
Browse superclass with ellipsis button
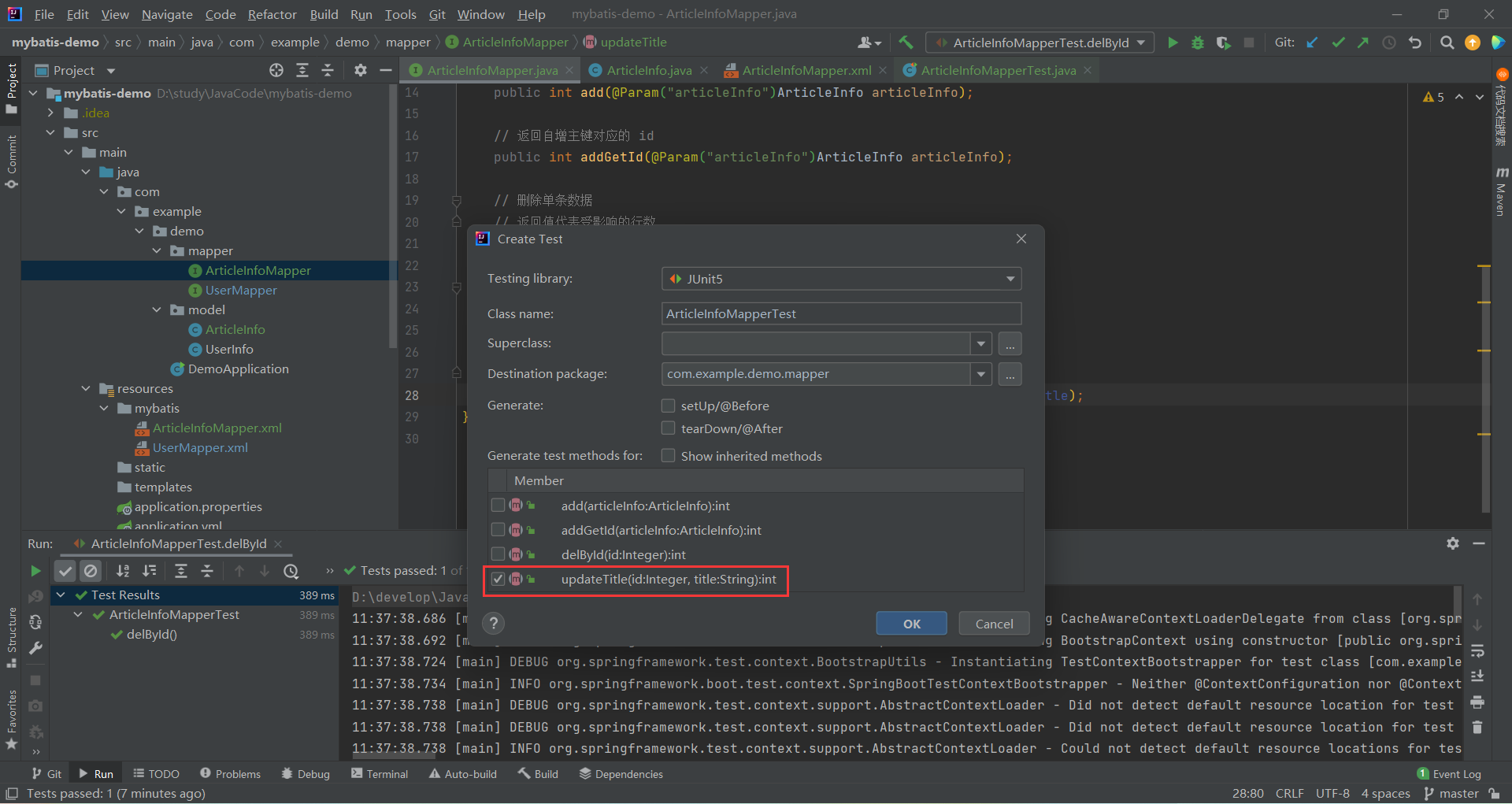pos(1010,344)
